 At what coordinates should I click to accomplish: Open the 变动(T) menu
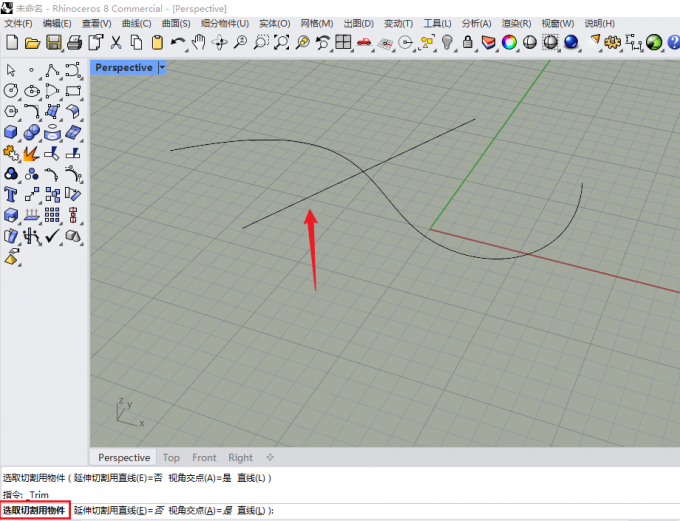pyautogui.click(x=398, y=23)
